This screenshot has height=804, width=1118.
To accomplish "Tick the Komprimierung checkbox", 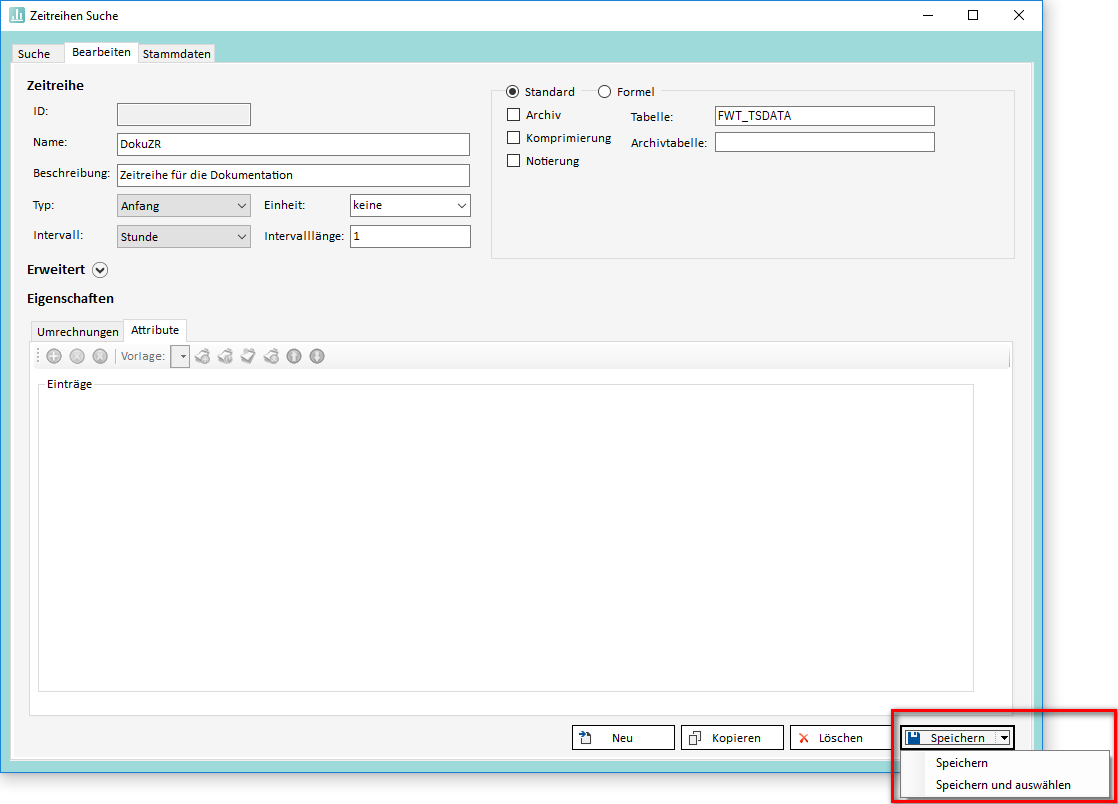I will 514,138.
